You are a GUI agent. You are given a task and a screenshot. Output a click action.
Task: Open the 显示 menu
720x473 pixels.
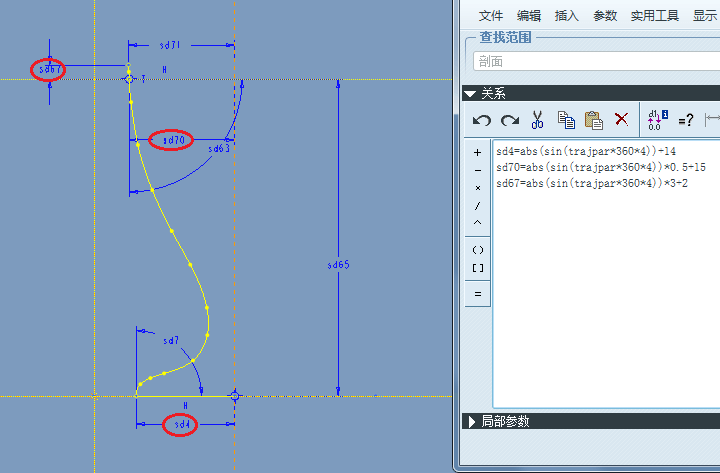pos(705,16)
